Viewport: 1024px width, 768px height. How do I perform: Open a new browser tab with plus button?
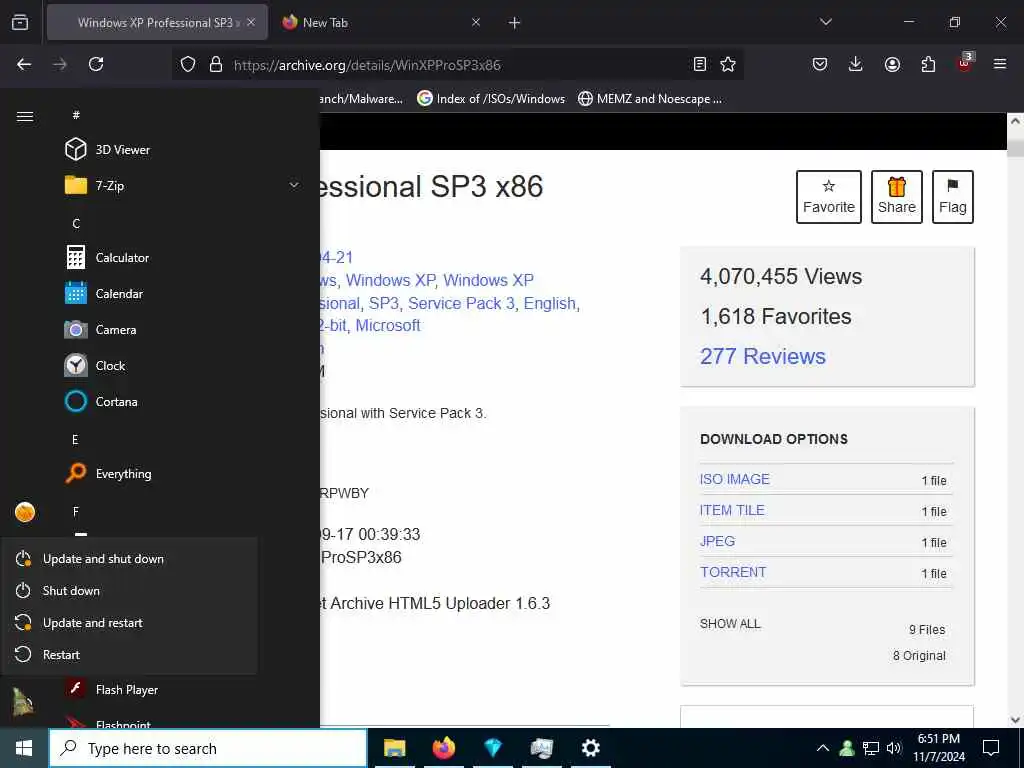click(x=515, y=23)
